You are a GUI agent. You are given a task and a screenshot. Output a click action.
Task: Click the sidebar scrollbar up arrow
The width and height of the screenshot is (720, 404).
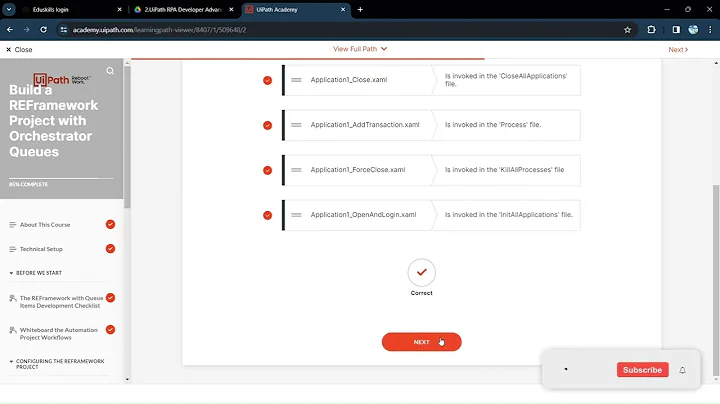pyautogui.click(x=127, y=63)
